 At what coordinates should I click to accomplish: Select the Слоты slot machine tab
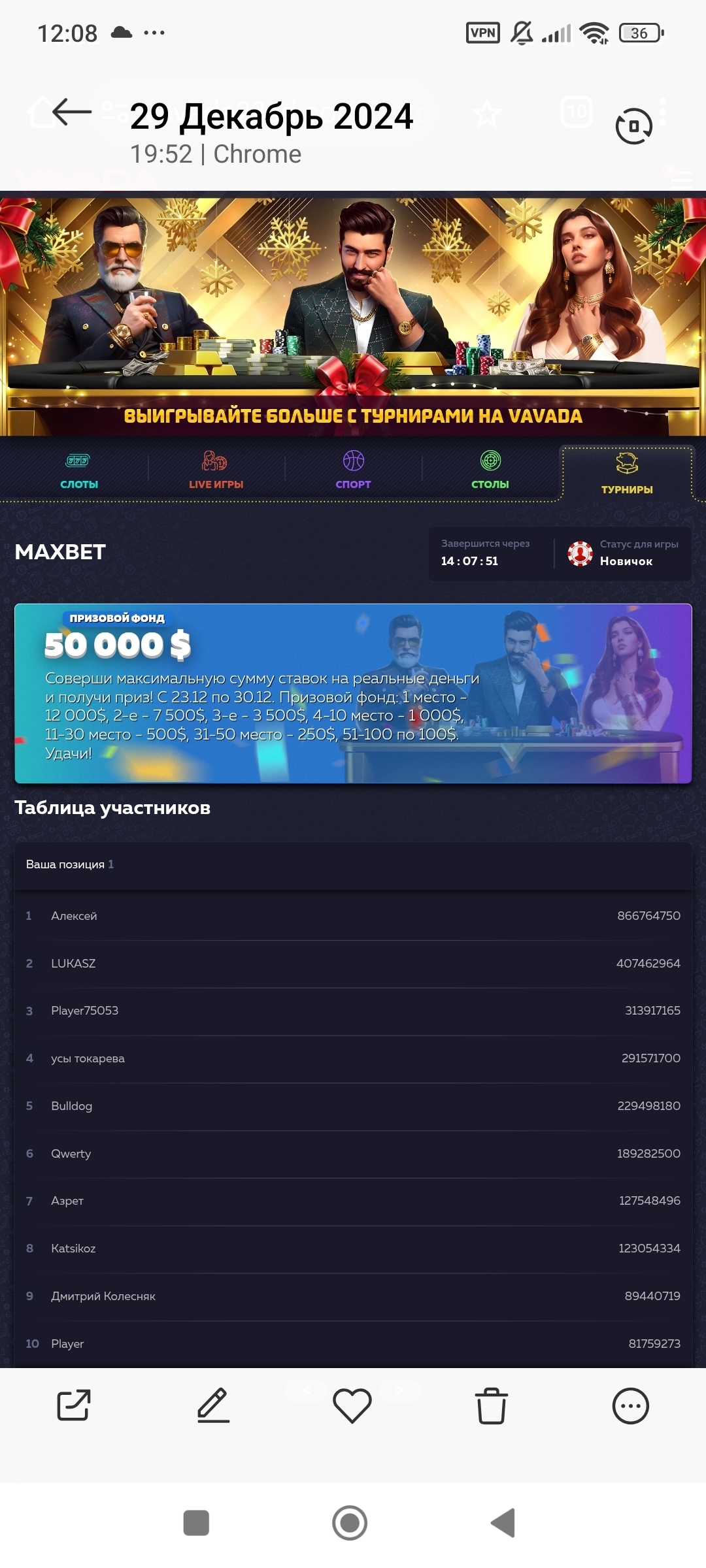coord(79,470)
